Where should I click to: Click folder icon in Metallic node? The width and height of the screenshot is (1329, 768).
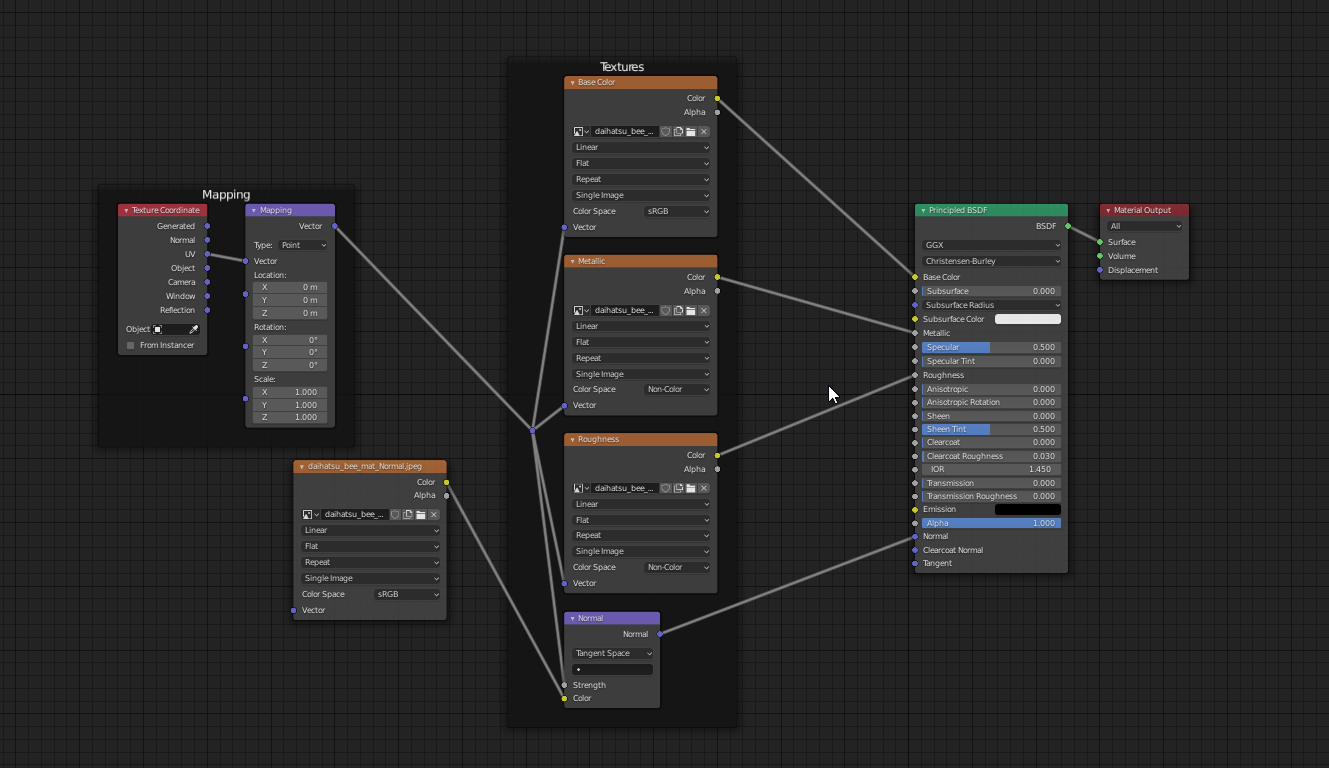691,310
